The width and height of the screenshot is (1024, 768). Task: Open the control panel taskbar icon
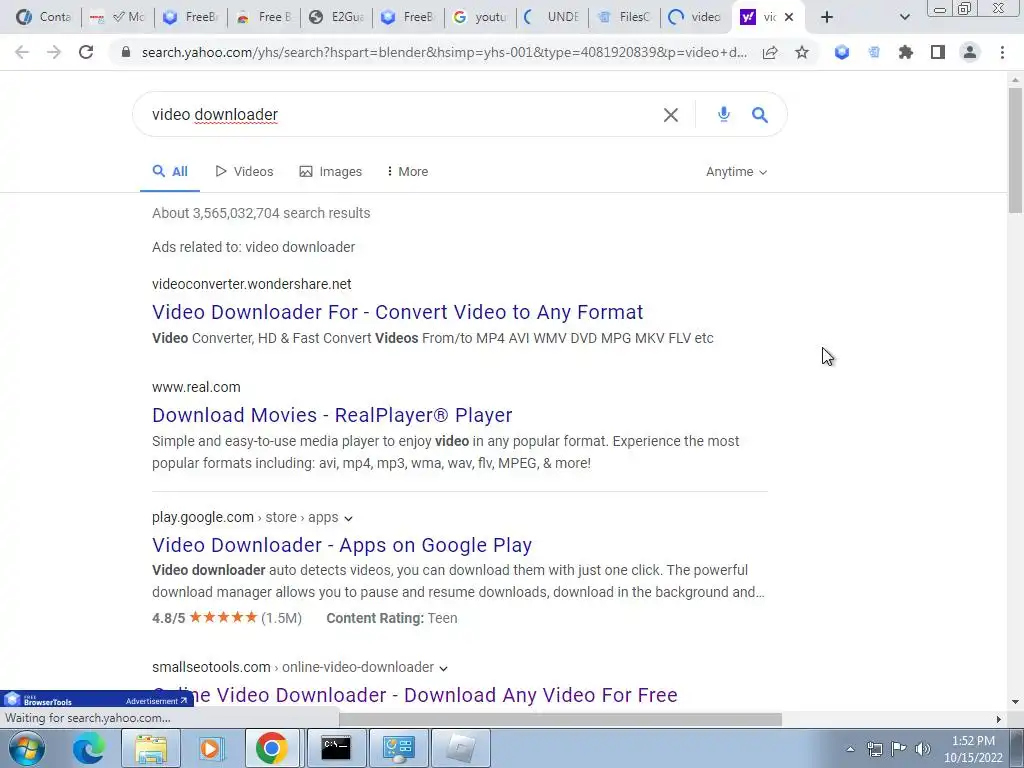[399, 748]
